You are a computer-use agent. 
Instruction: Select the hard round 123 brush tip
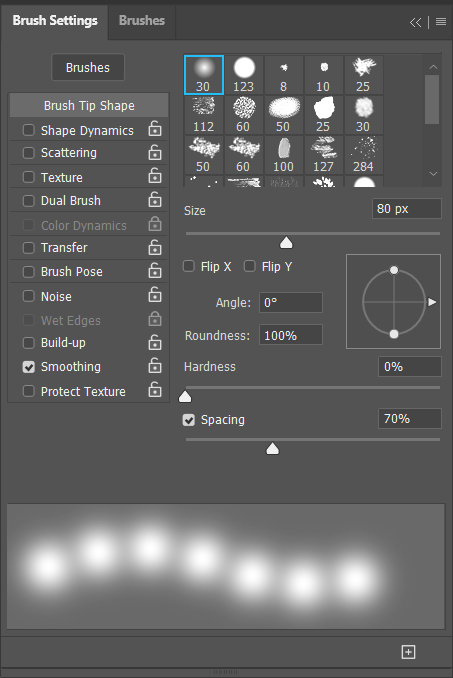point(244,75)
